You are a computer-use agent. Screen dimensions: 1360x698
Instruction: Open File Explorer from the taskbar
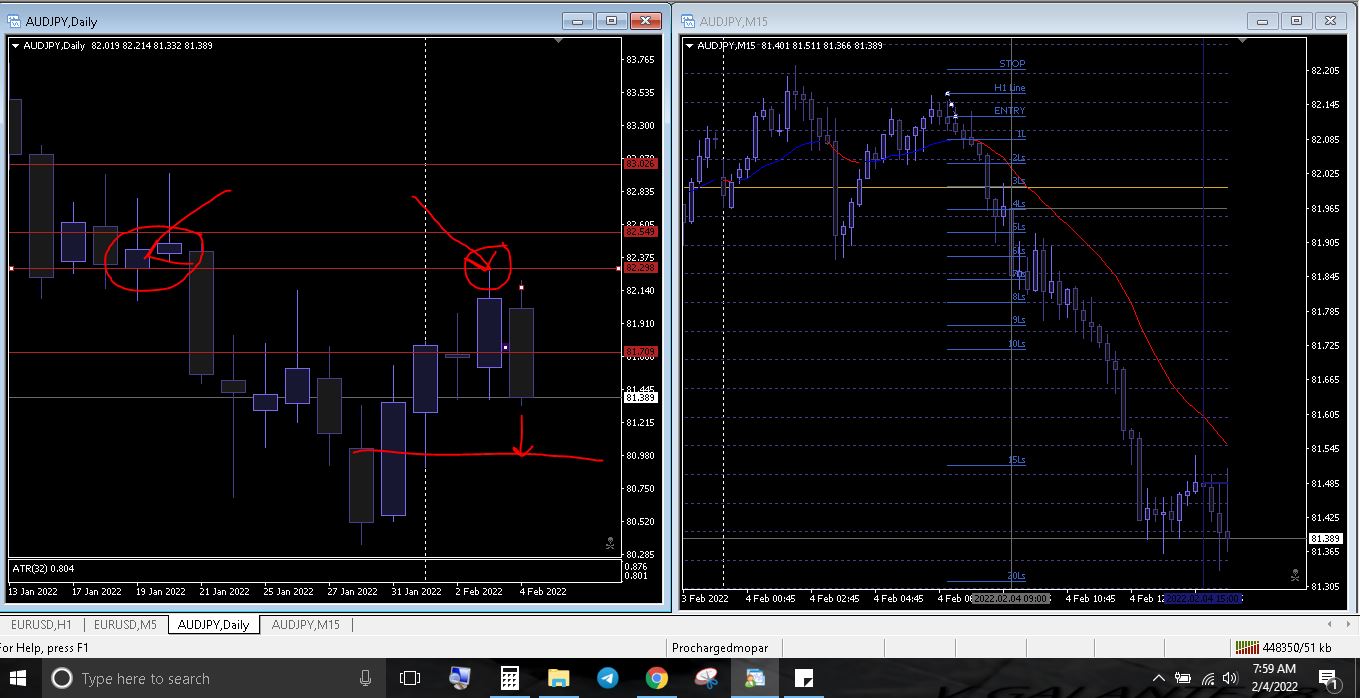pos(558,678)
